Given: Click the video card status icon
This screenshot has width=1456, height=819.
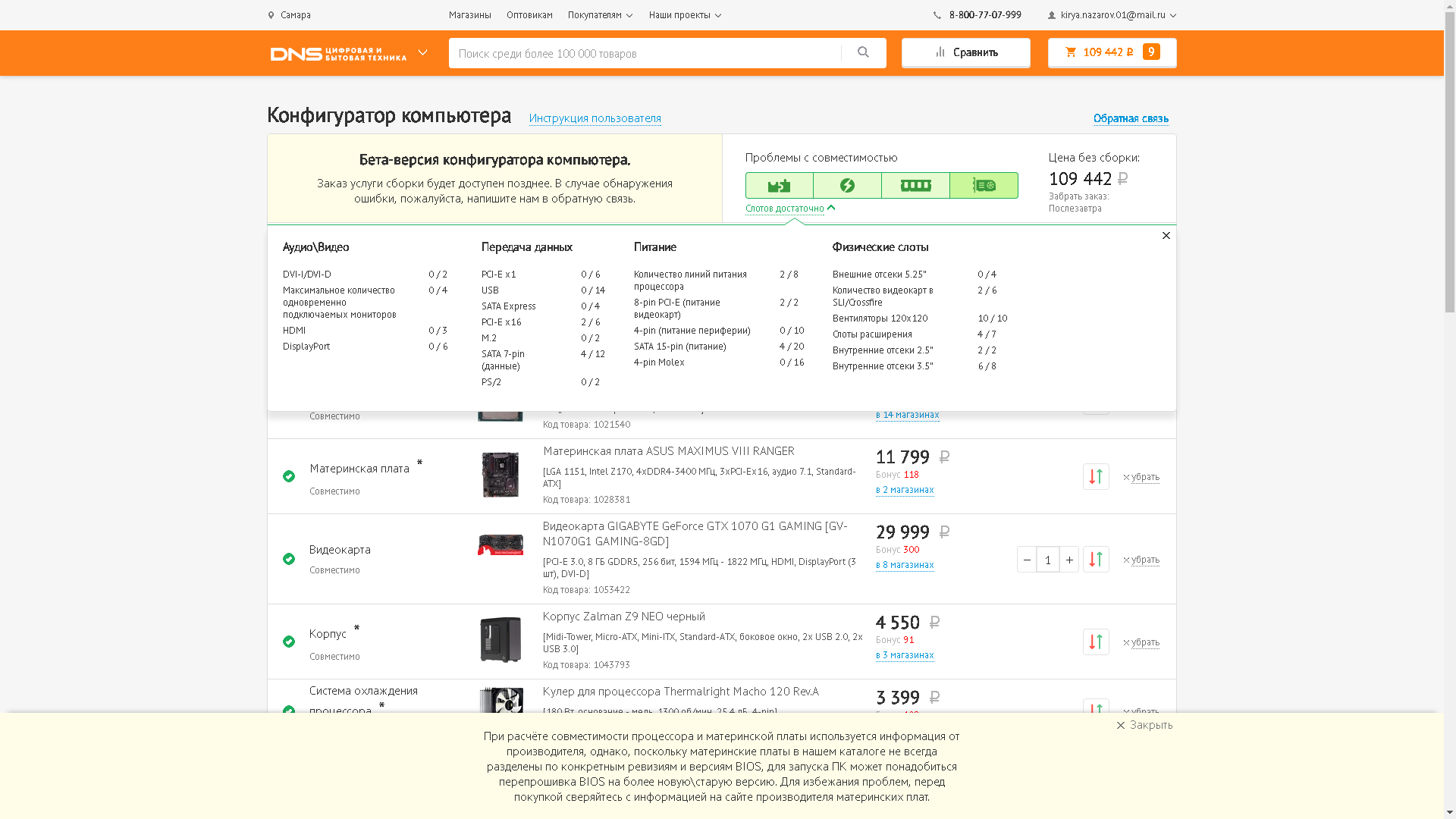Looking at the screenshot, I should (984, 186).
